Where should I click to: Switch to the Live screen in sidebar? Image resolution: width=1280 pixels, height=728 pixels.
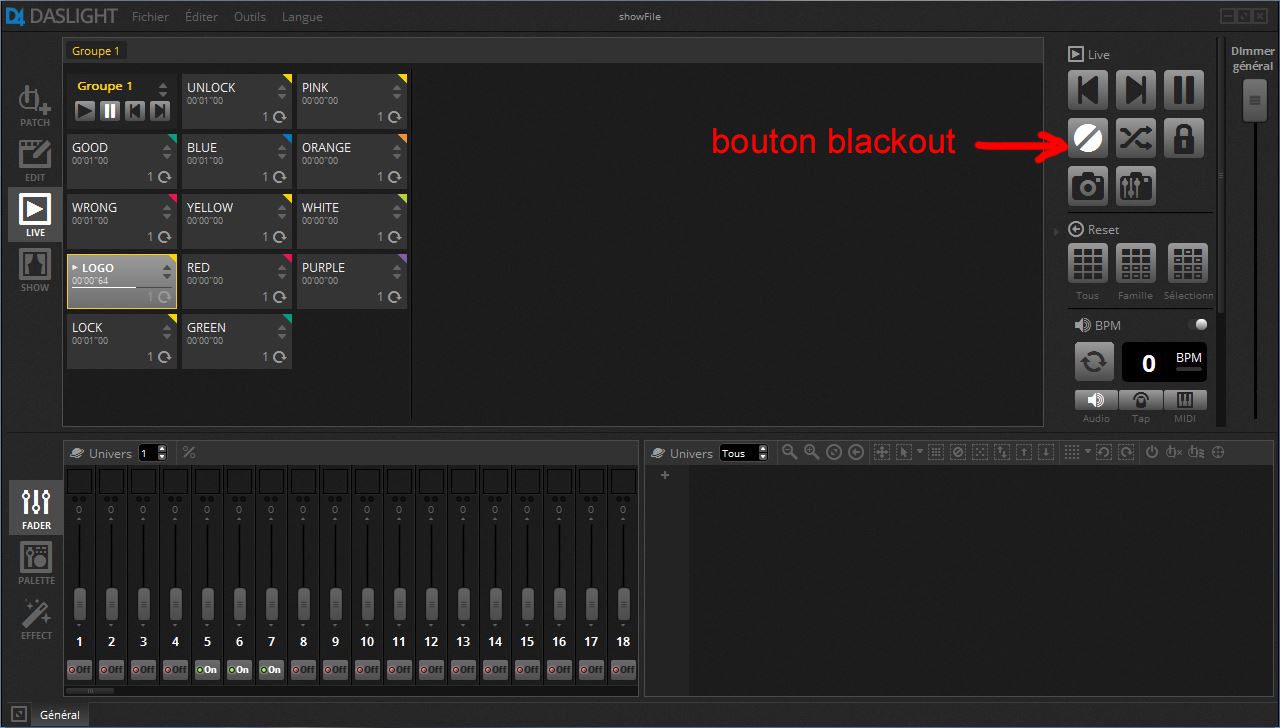(35, 215)
